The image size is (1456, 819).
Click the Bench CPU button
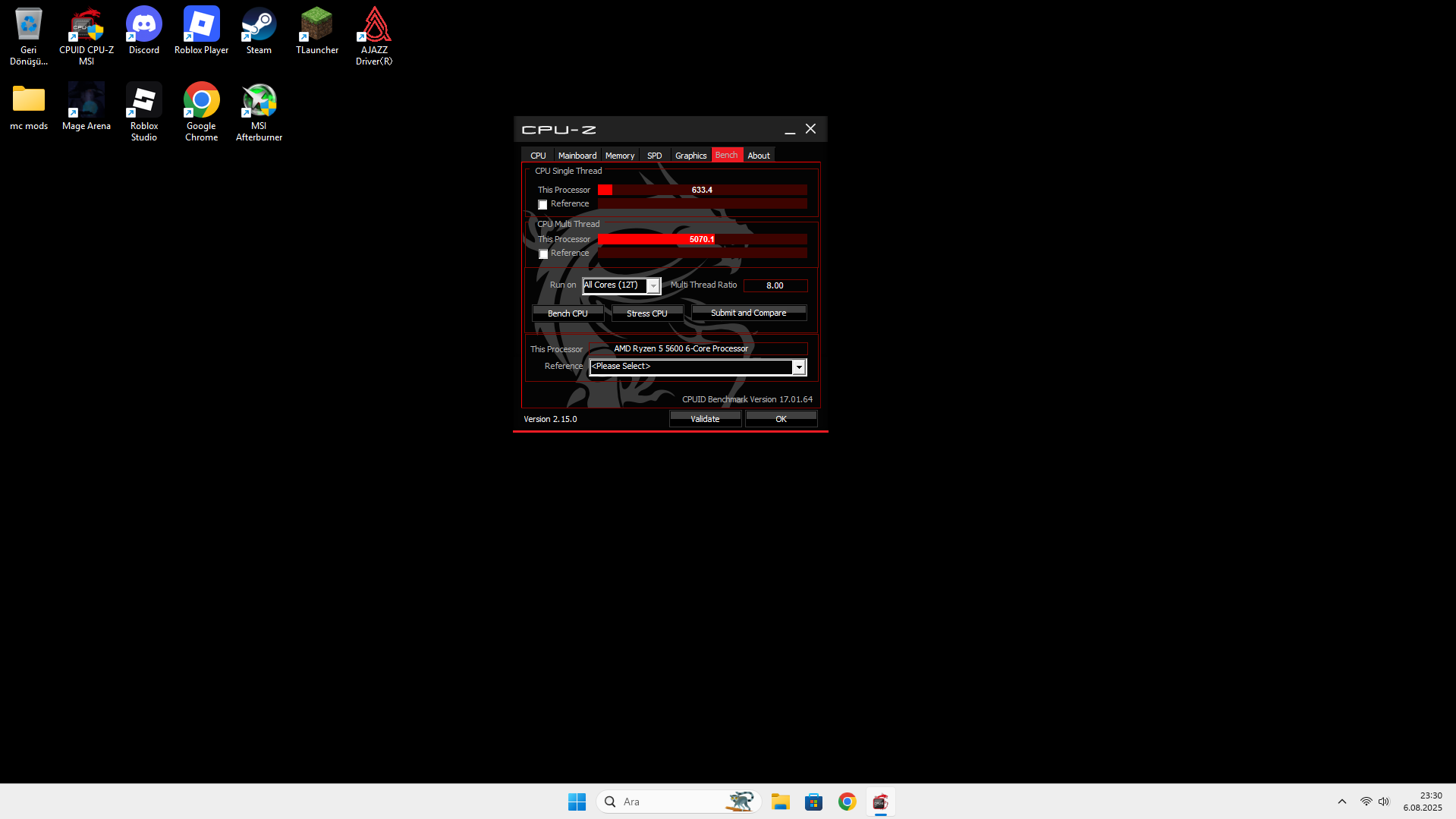[x=568, y=313]
